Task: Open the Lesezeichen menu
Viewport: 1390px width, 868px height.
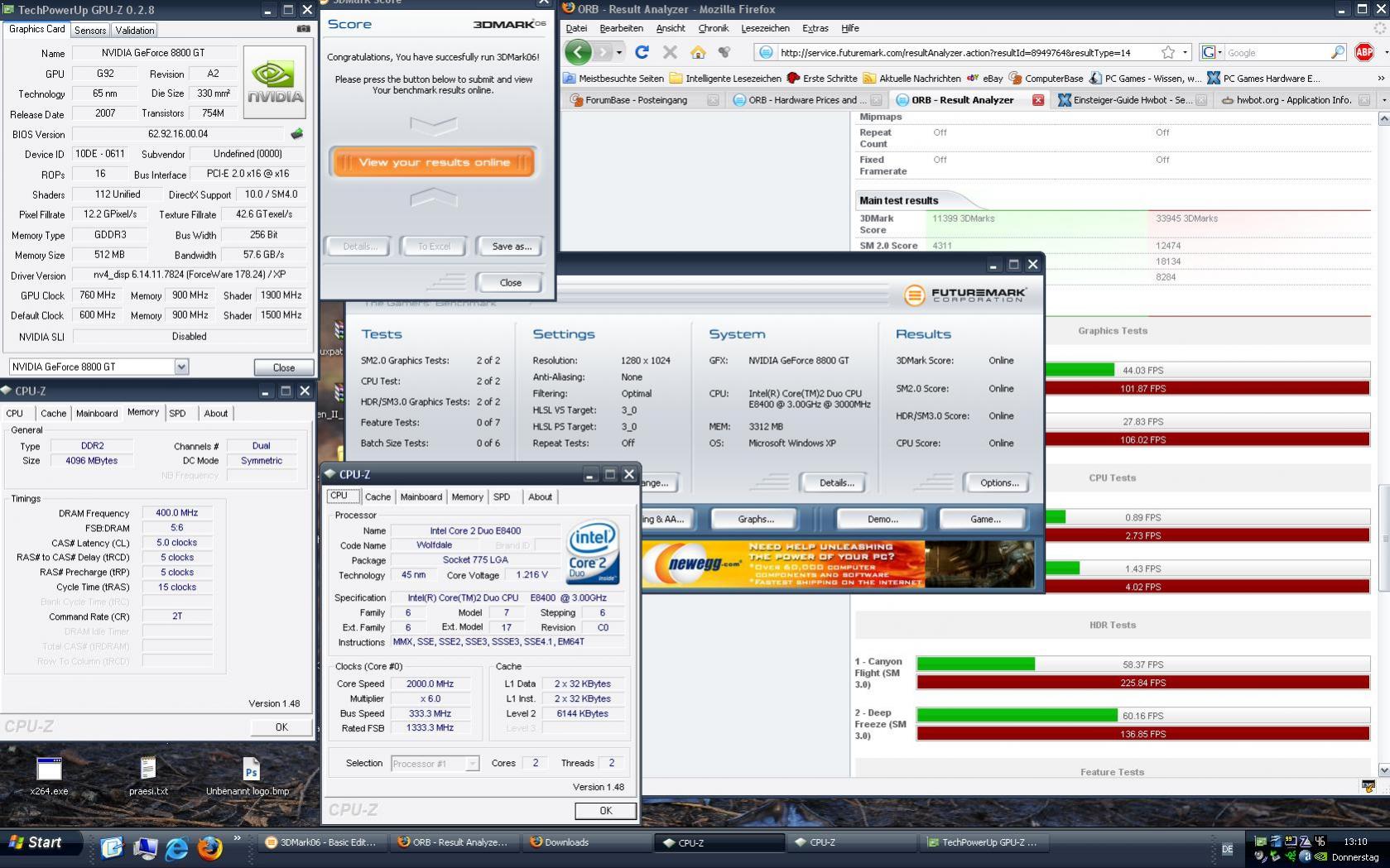Action: click(x=765, y=28)
